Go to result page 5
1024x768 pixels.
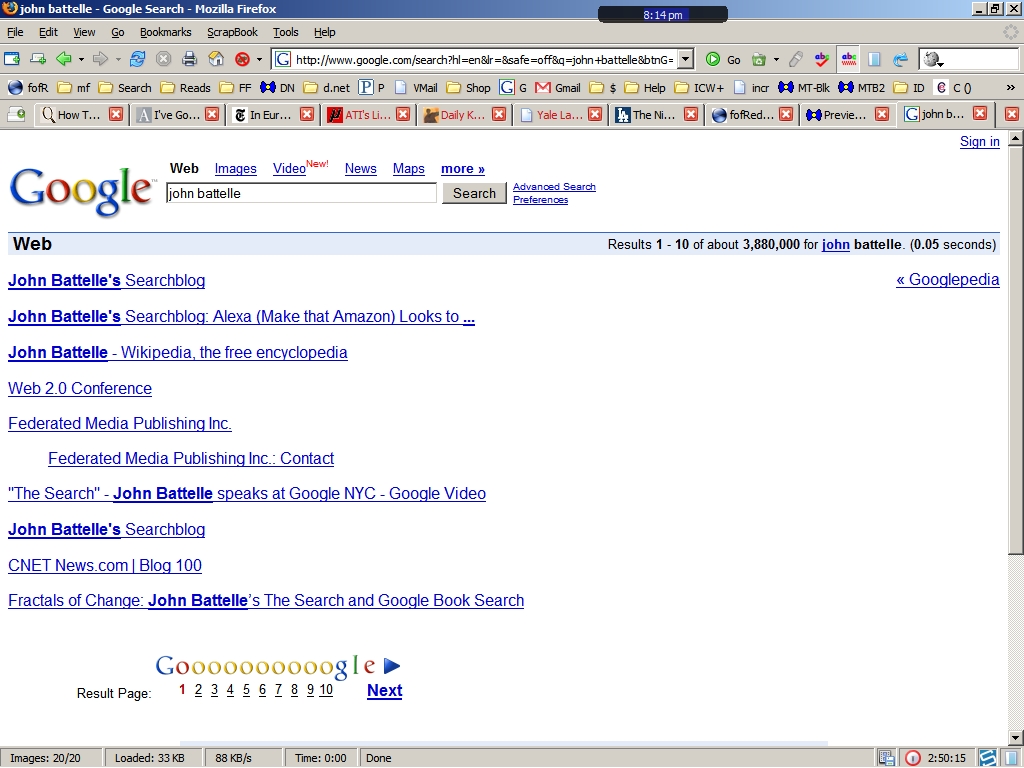point(246,690)
